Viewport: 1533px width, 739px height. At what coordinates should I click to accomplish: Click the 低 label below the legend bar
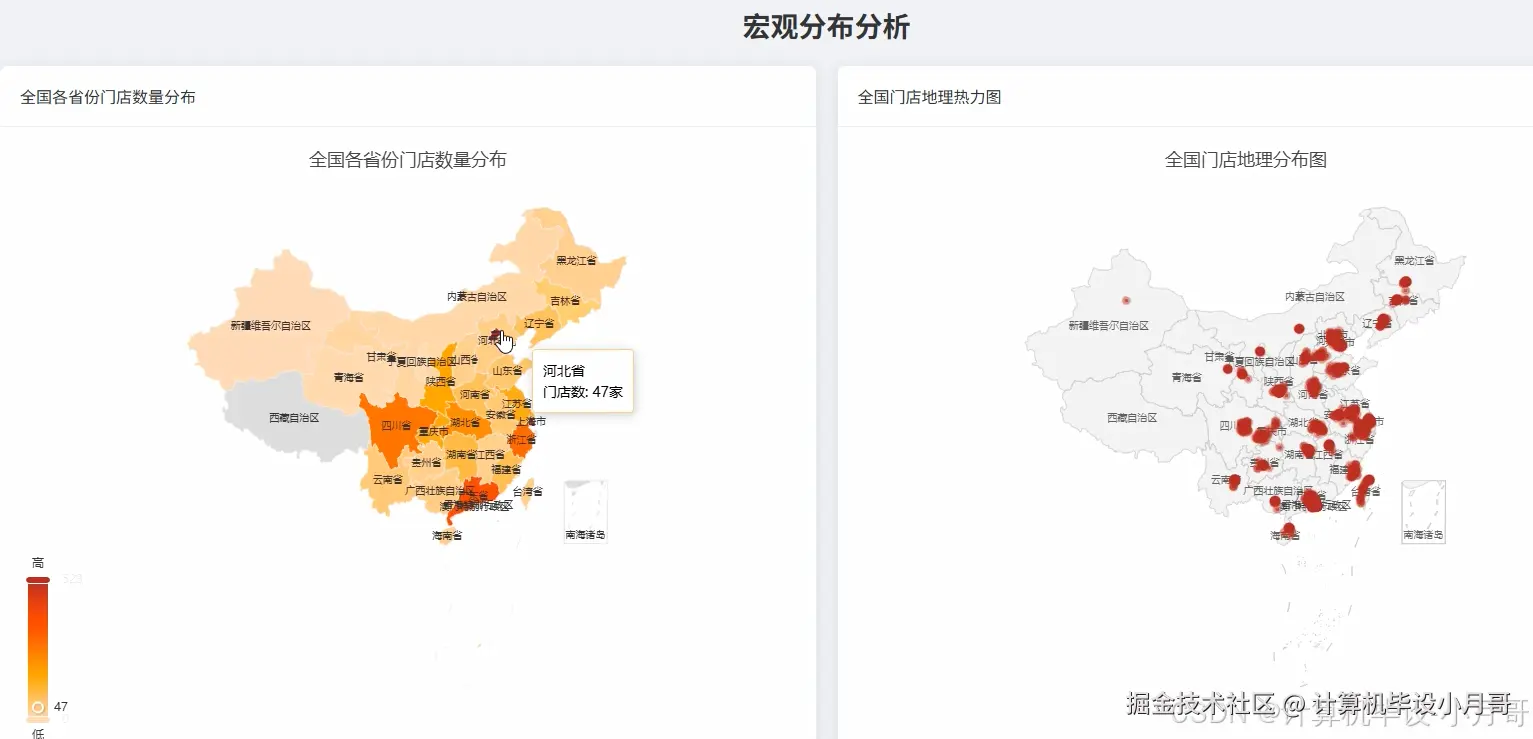pos(38,733)
